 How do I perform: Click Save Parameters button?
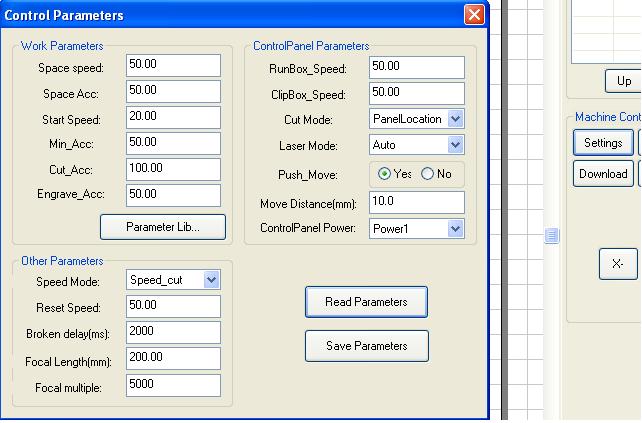click(x=366, y=346)
